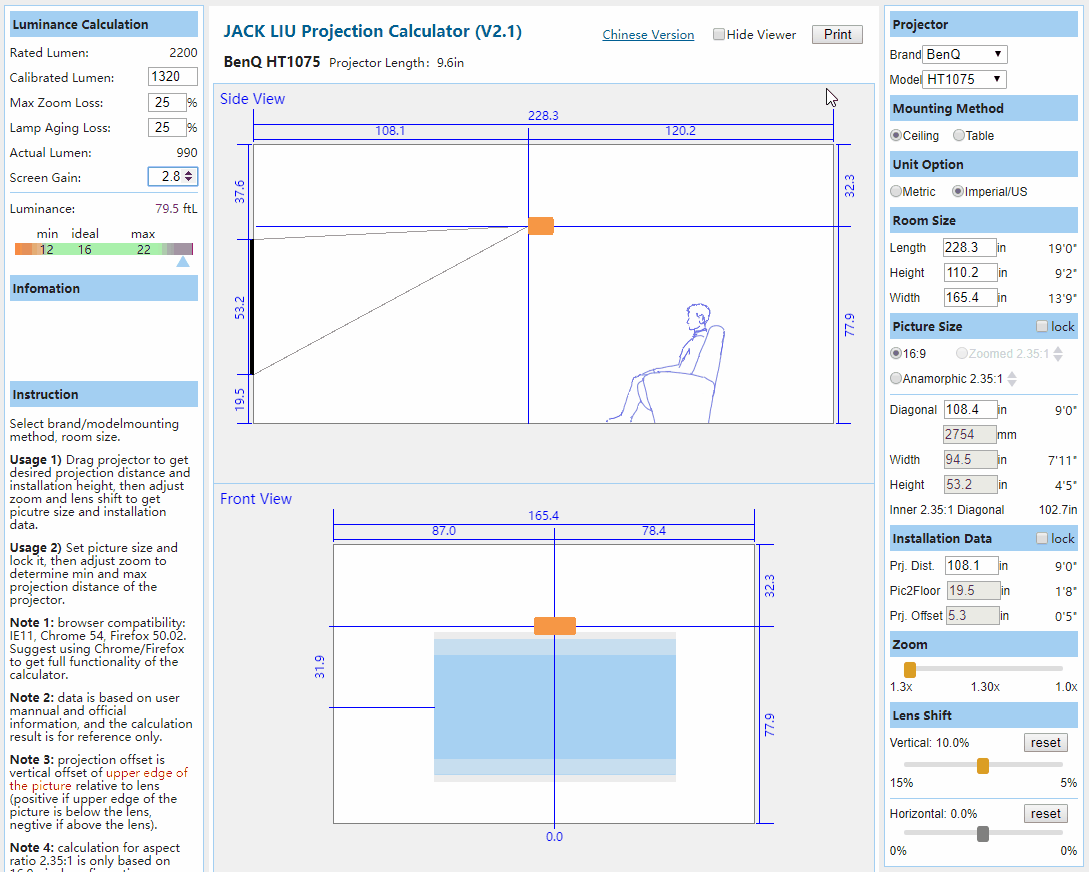Click the blue projected screen area
Image resolution: width=1089 pixels, height=872 pixels.
554,707
